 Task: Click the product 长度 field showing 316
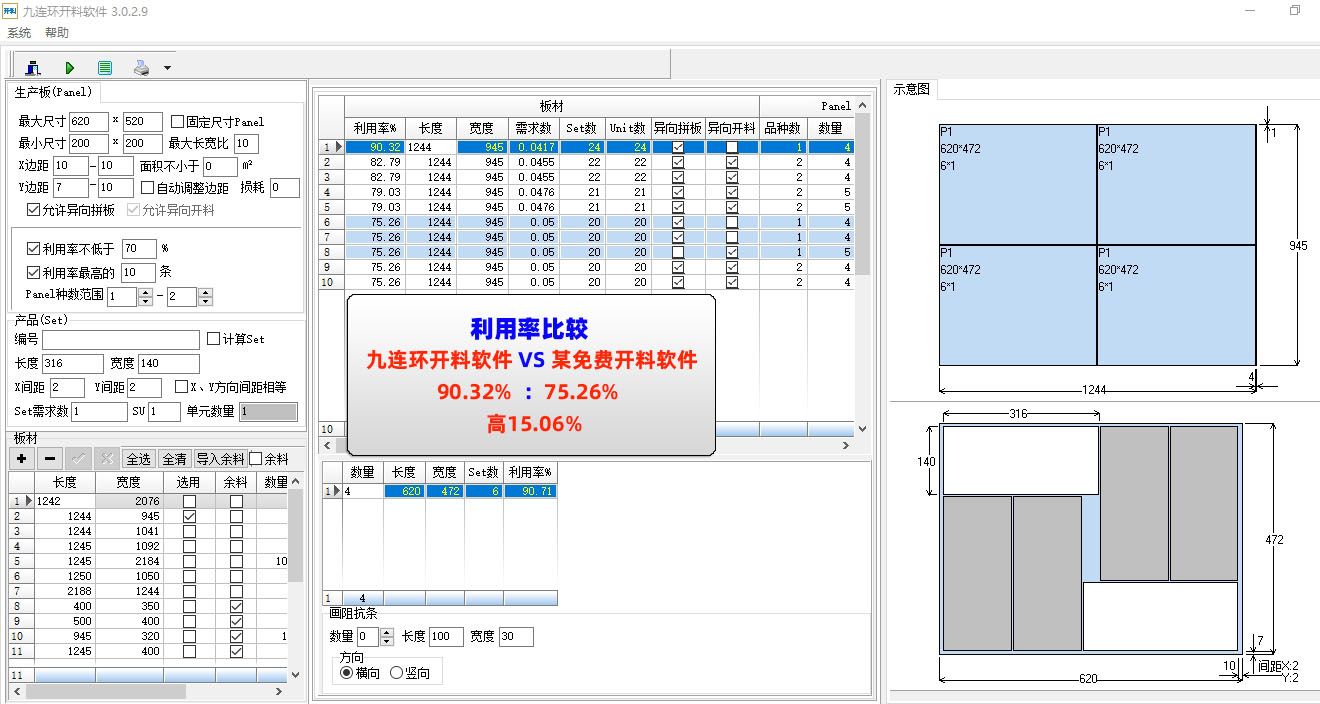click(73, 364)
